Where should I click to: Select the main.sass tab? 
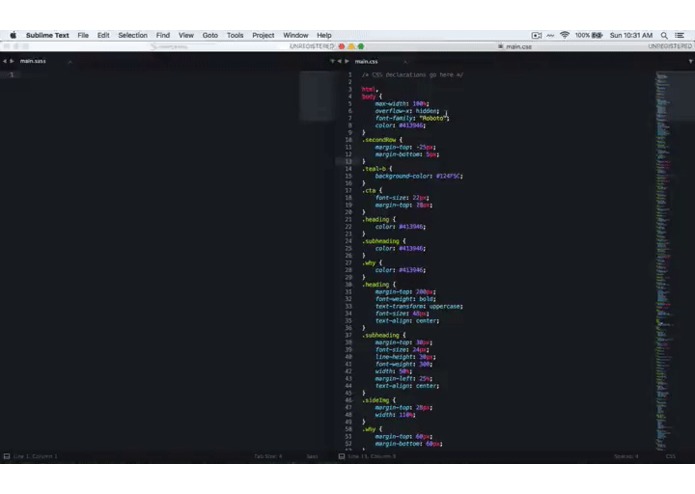pos(33,61)
